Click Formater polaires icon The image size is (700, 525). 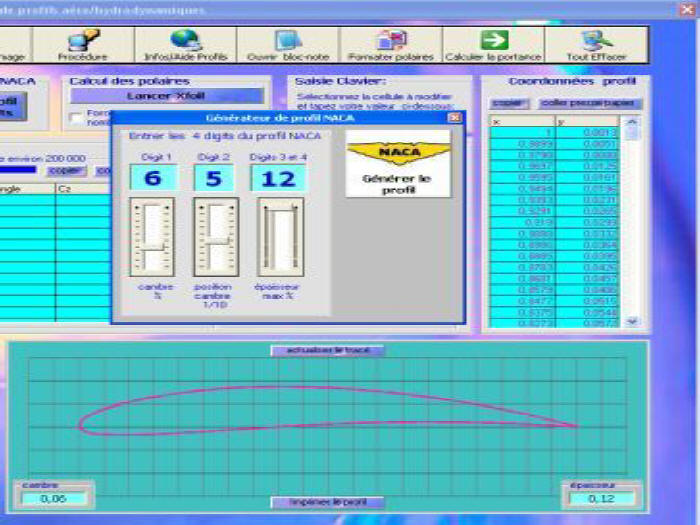pos(390,40)
